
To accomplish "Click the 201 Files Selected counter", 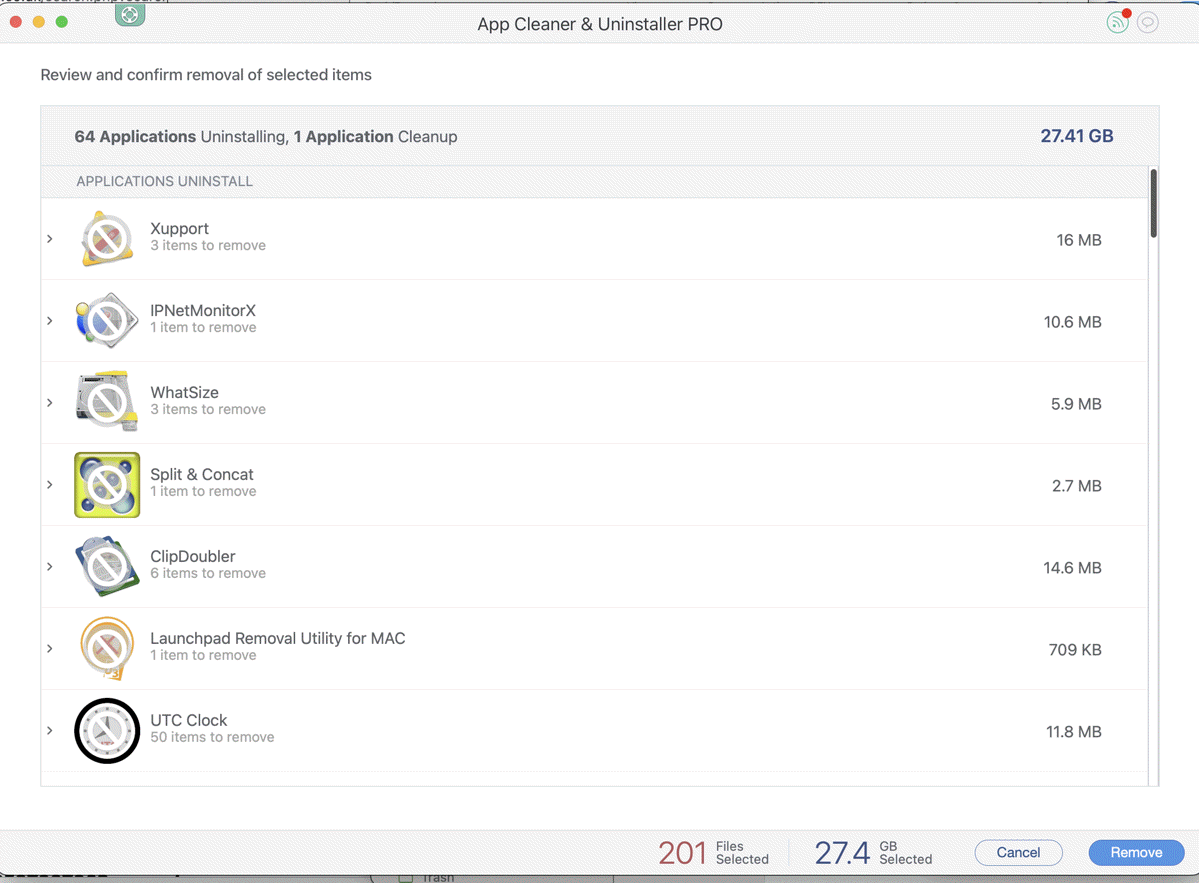I will point(713,852).
